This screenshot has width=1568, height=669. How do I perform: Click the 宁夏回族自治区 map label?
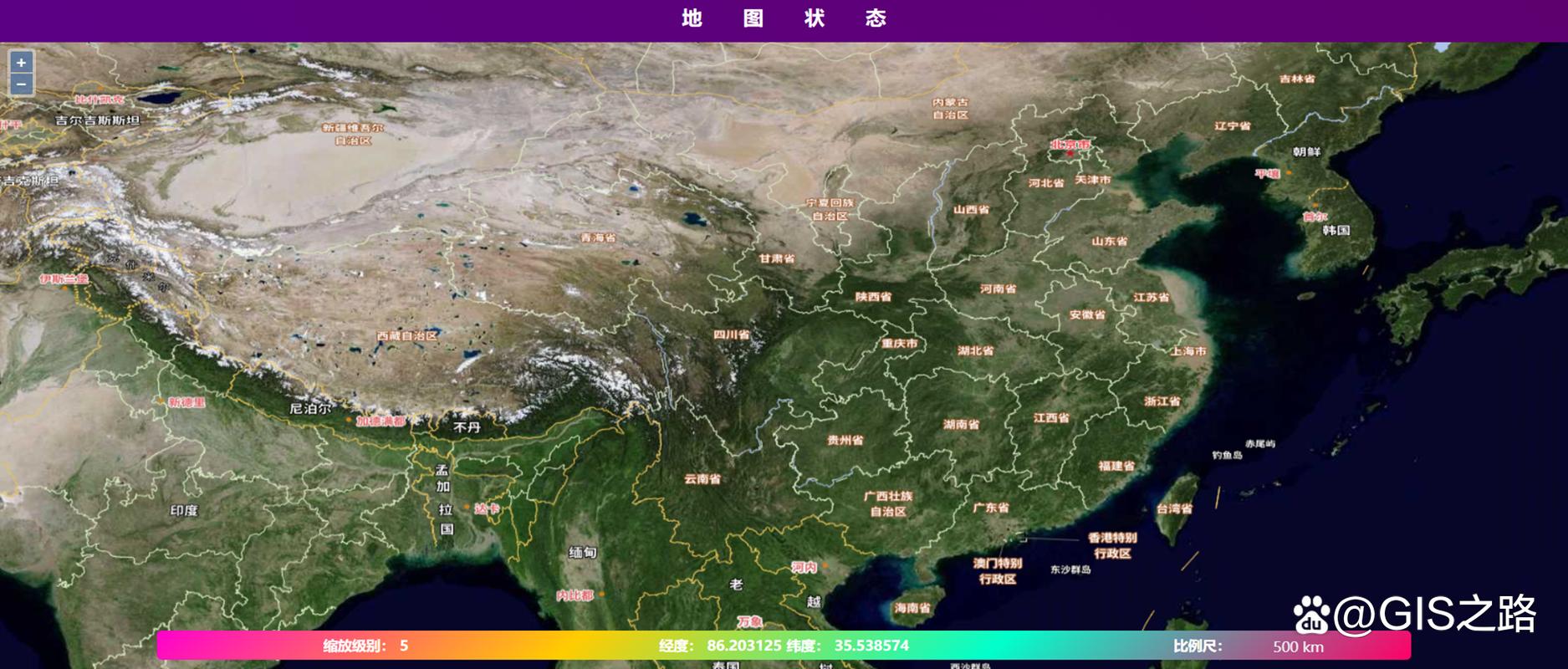(830, 209)
